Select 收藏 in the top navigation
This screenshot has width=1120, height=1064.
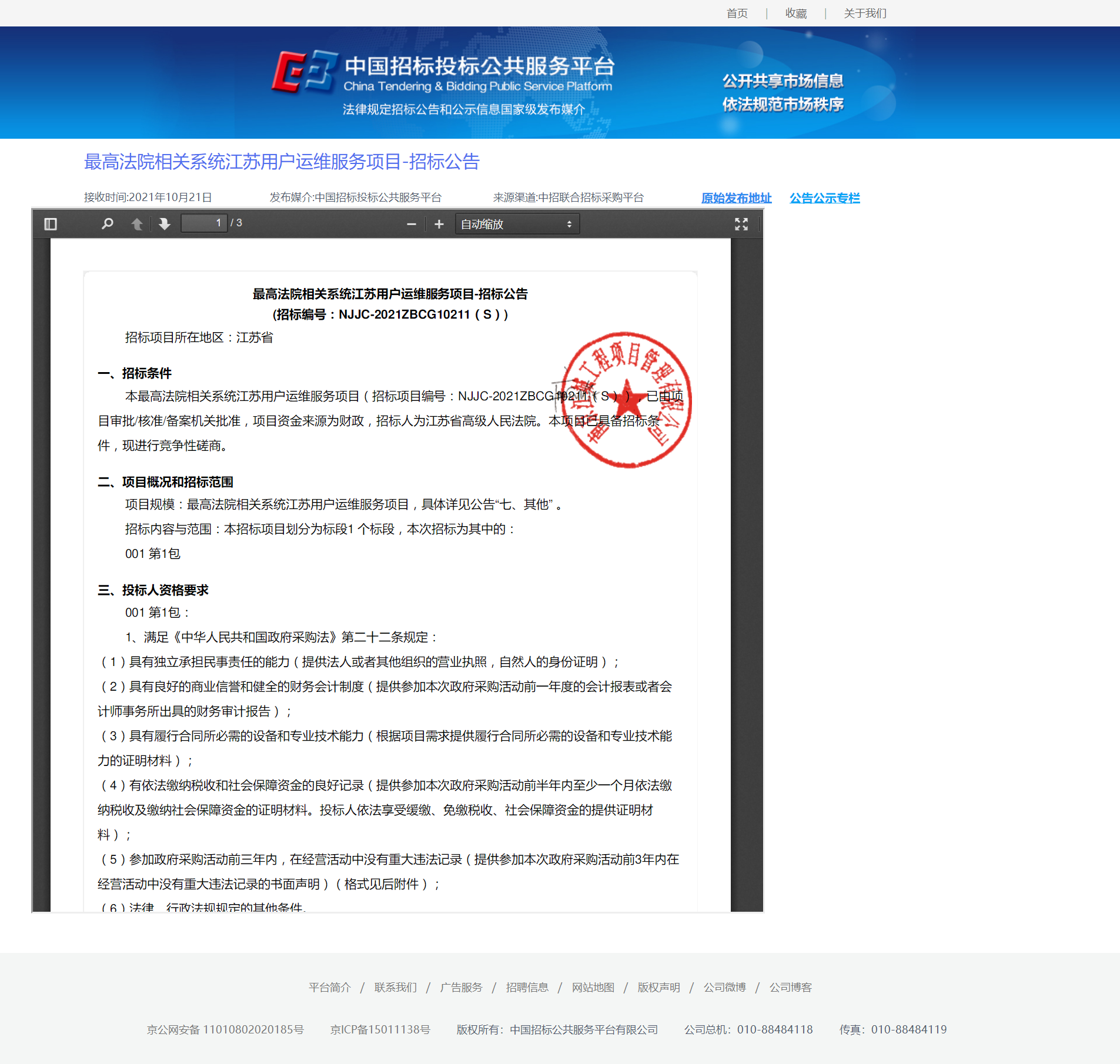point(795,13)
